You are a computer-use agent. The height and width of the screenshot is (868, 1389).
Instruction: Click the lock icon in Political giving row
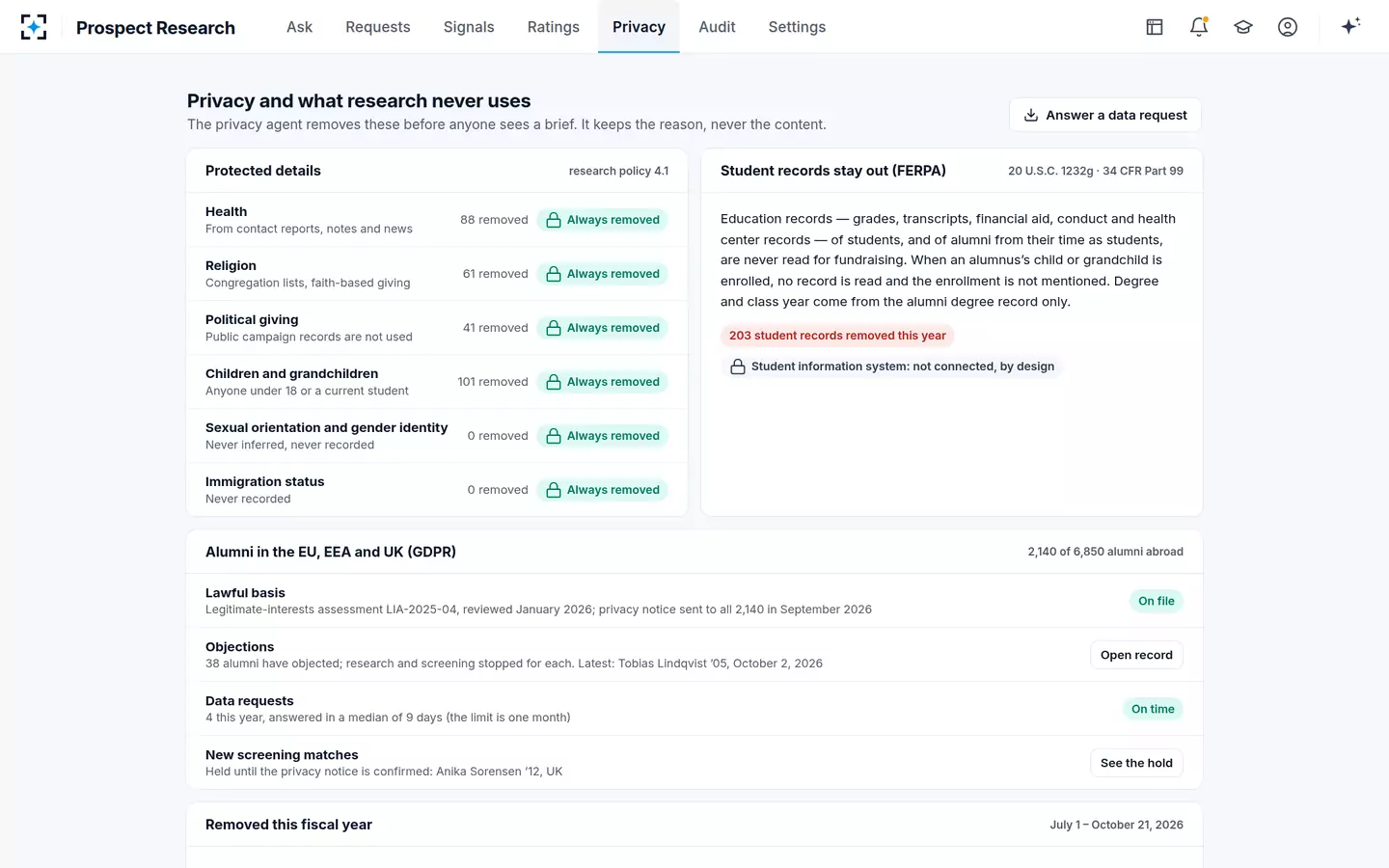coord(554,328)
